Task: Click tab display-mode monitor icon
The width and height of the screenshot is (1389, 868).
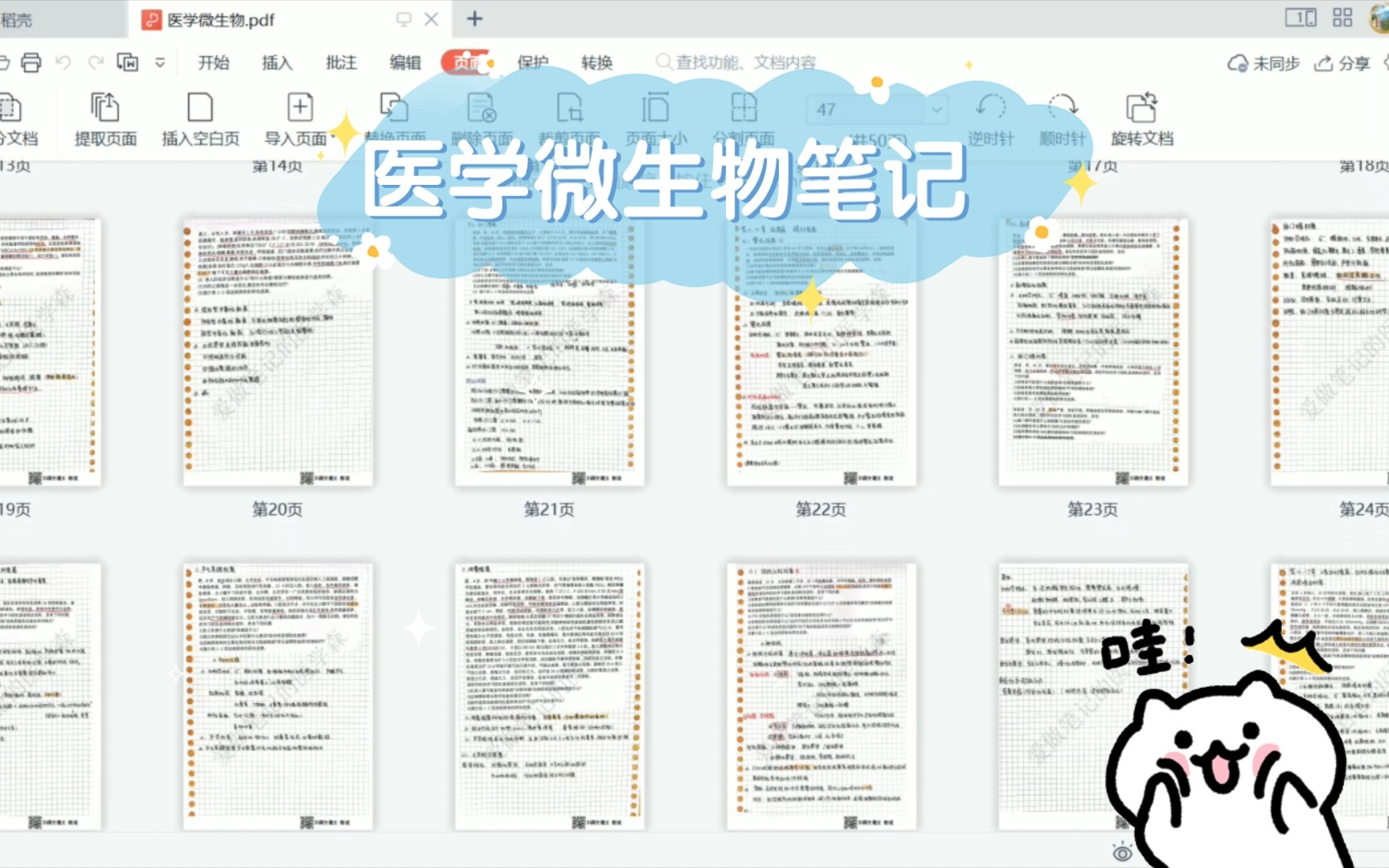Action: pos(404,19)
